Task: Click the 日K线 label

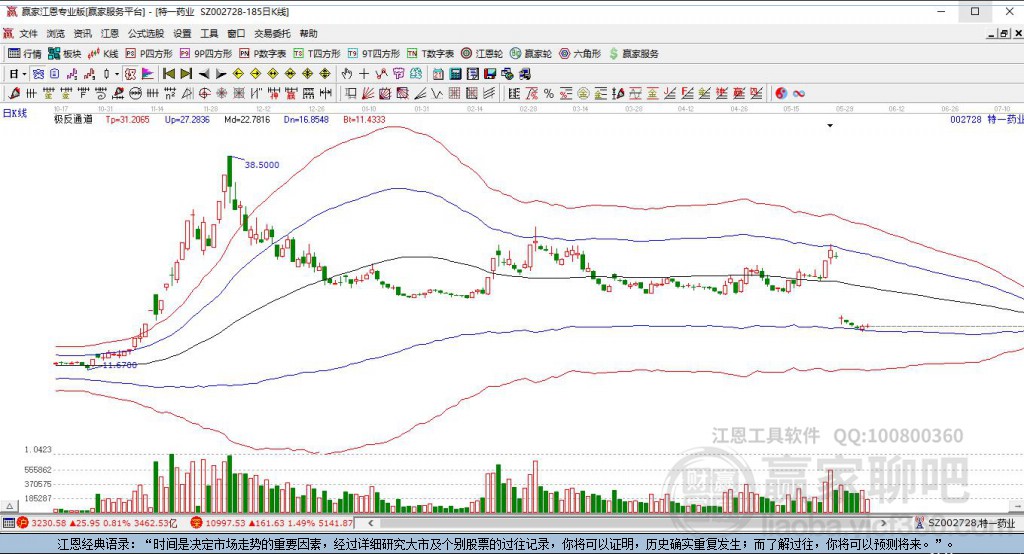Action: (15, 113)
